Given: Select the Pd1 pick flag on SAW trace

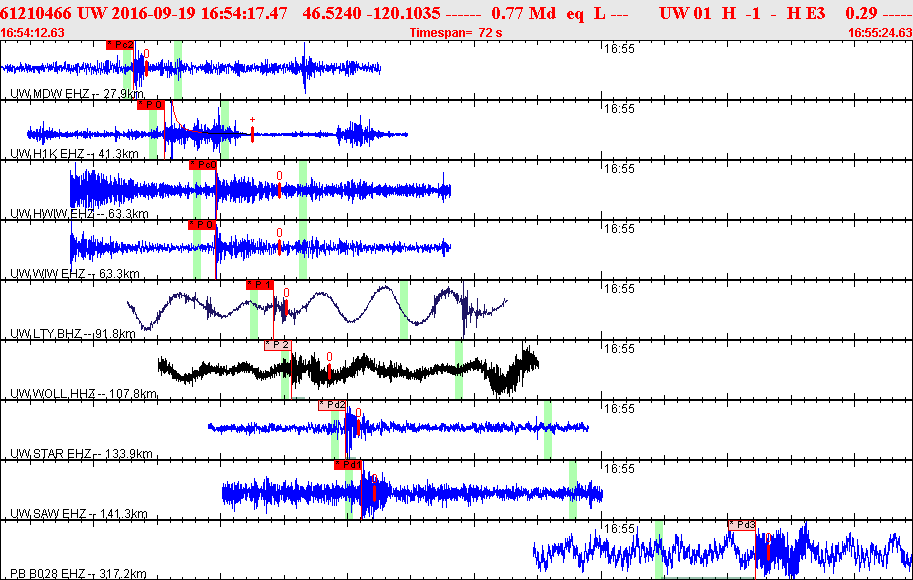Looking at the screenshot, I should coord(348,465).
